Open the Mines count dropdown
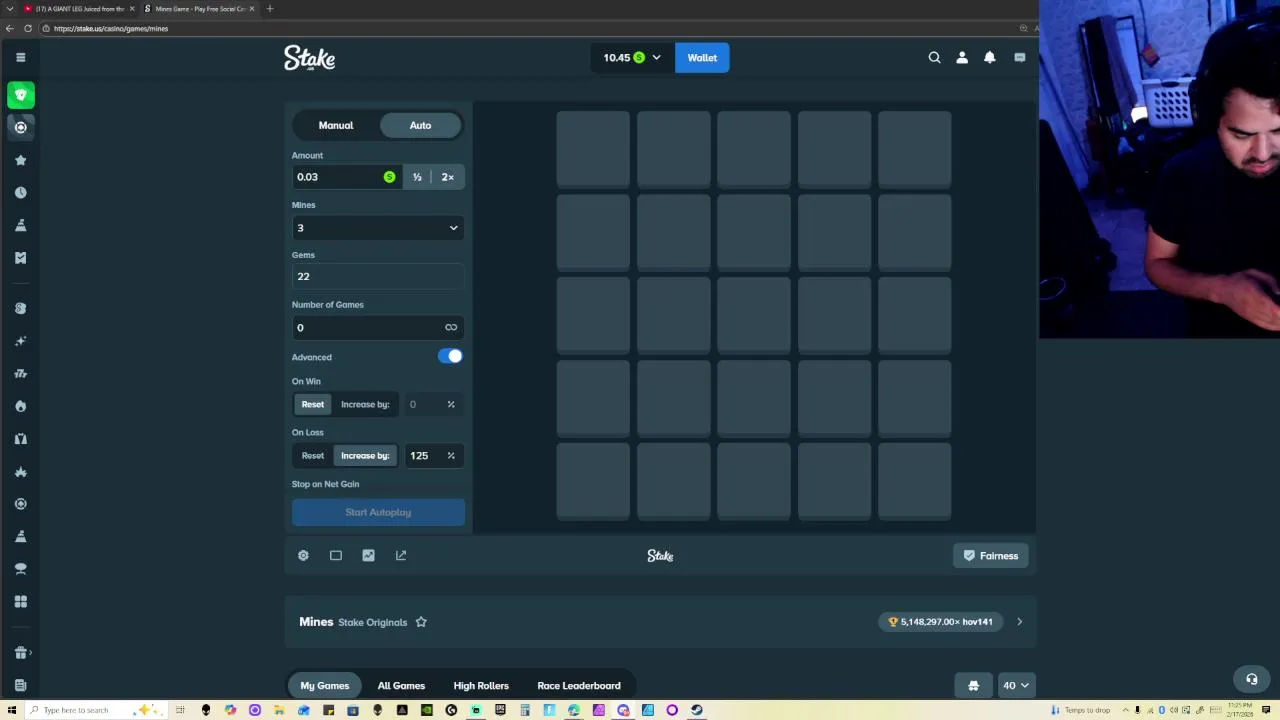Image resolution: width=1280 pixels, height=720 pixels. pyautogui.click(x=378, y=228)
